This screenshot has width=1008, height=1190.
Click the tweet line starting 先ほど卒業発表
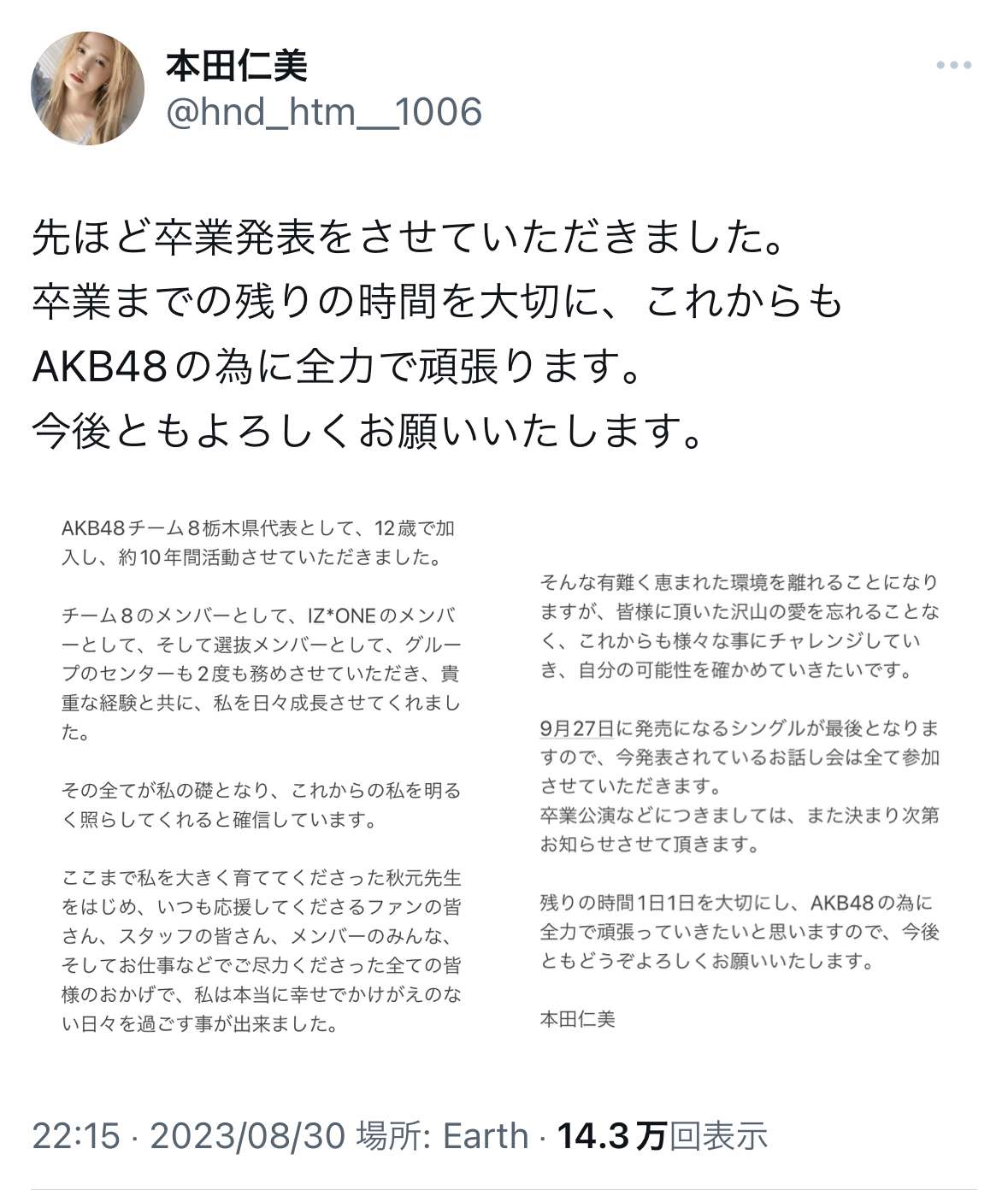(408, 239)
